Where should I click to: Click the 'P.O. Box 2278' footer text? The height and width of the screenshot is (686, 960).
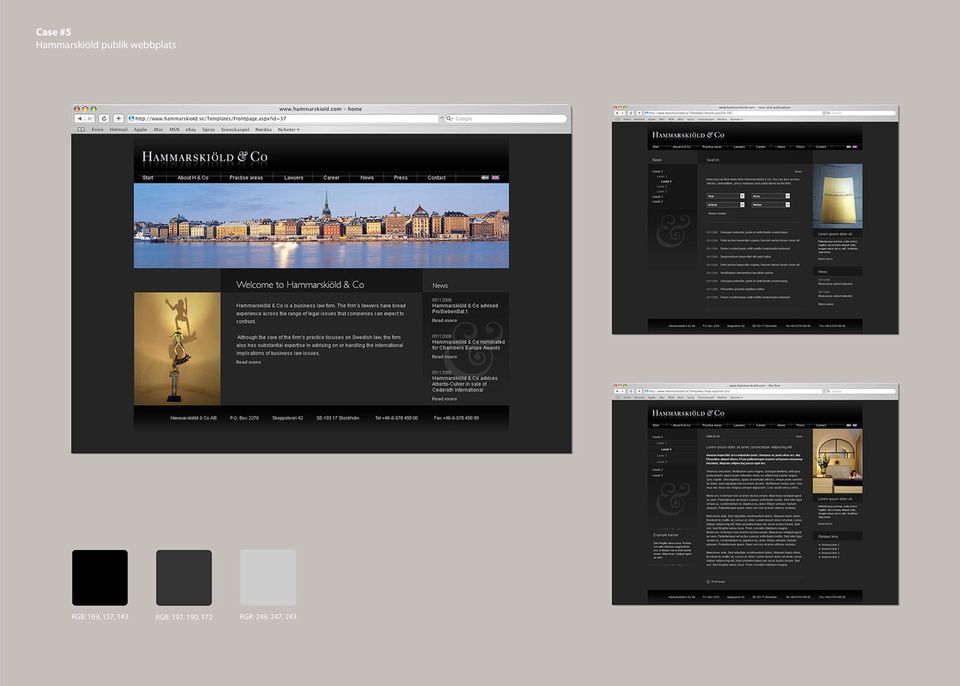pyautogui.click(x=244, y=418)
